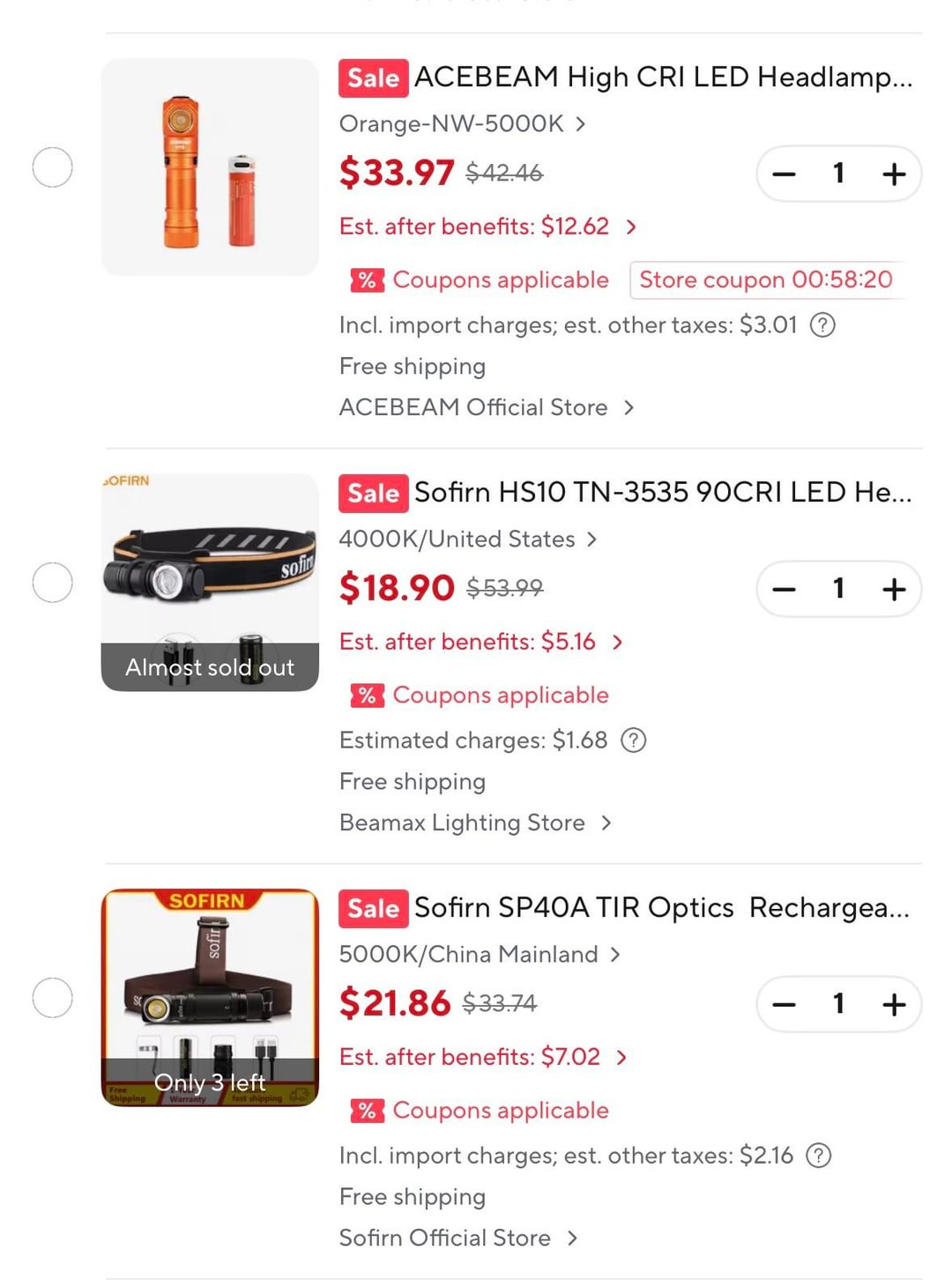
Task: Click help icon beside $3.01 taxes
Action: [822, 325]
